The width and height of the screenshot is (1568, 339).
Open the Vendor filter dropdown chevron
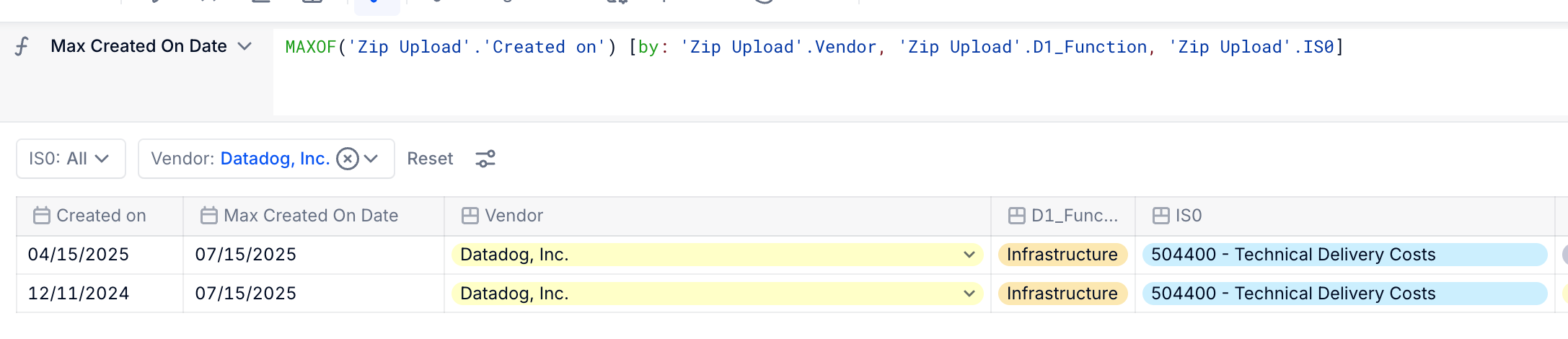(371, 159)
